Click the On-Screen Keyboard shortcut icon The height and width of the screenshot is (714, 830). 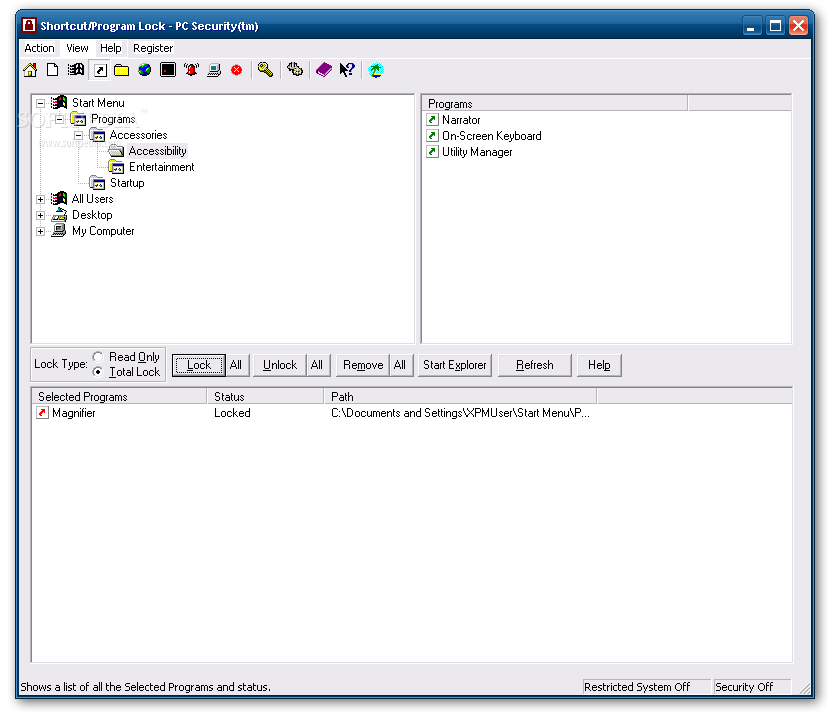click(x=432, y=135)
